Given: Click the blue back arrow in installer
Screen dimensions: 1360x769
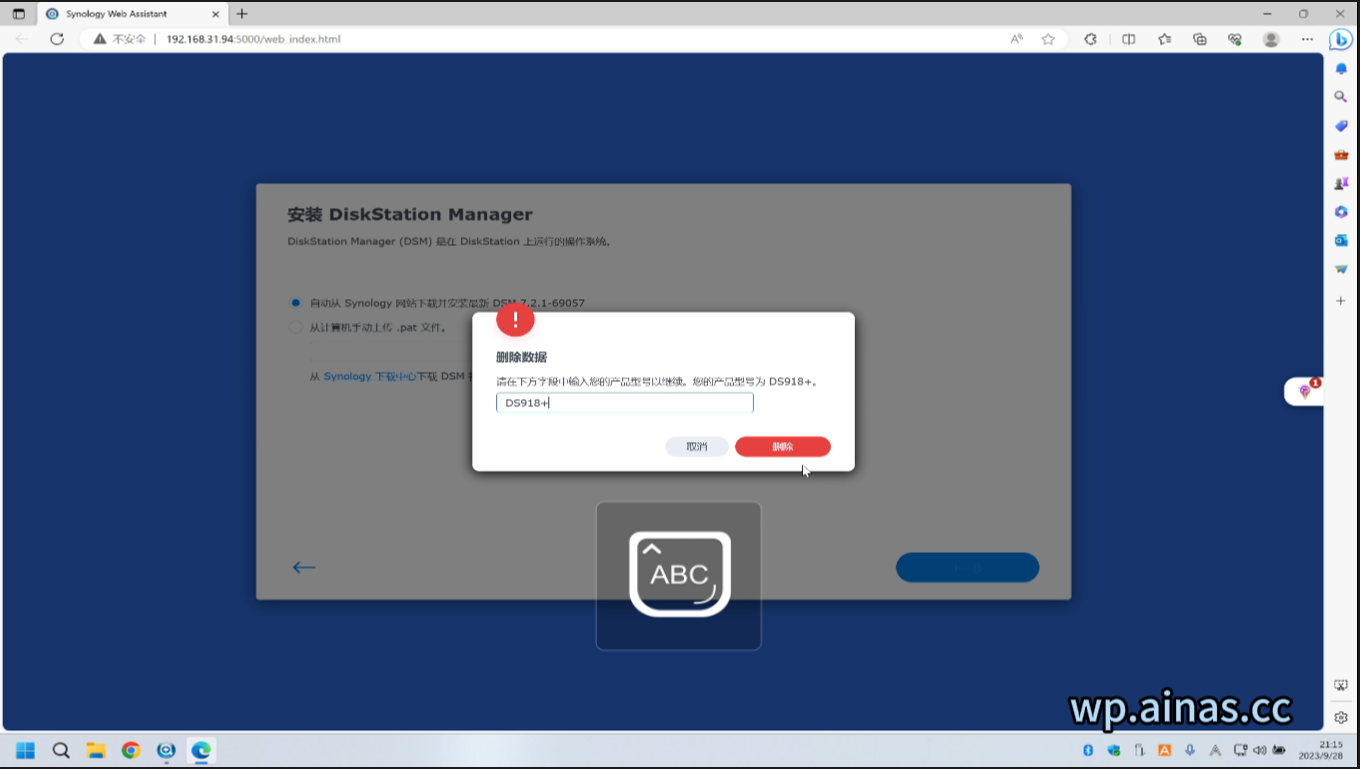Looking at the screenshot, I should tap(304, 567).
